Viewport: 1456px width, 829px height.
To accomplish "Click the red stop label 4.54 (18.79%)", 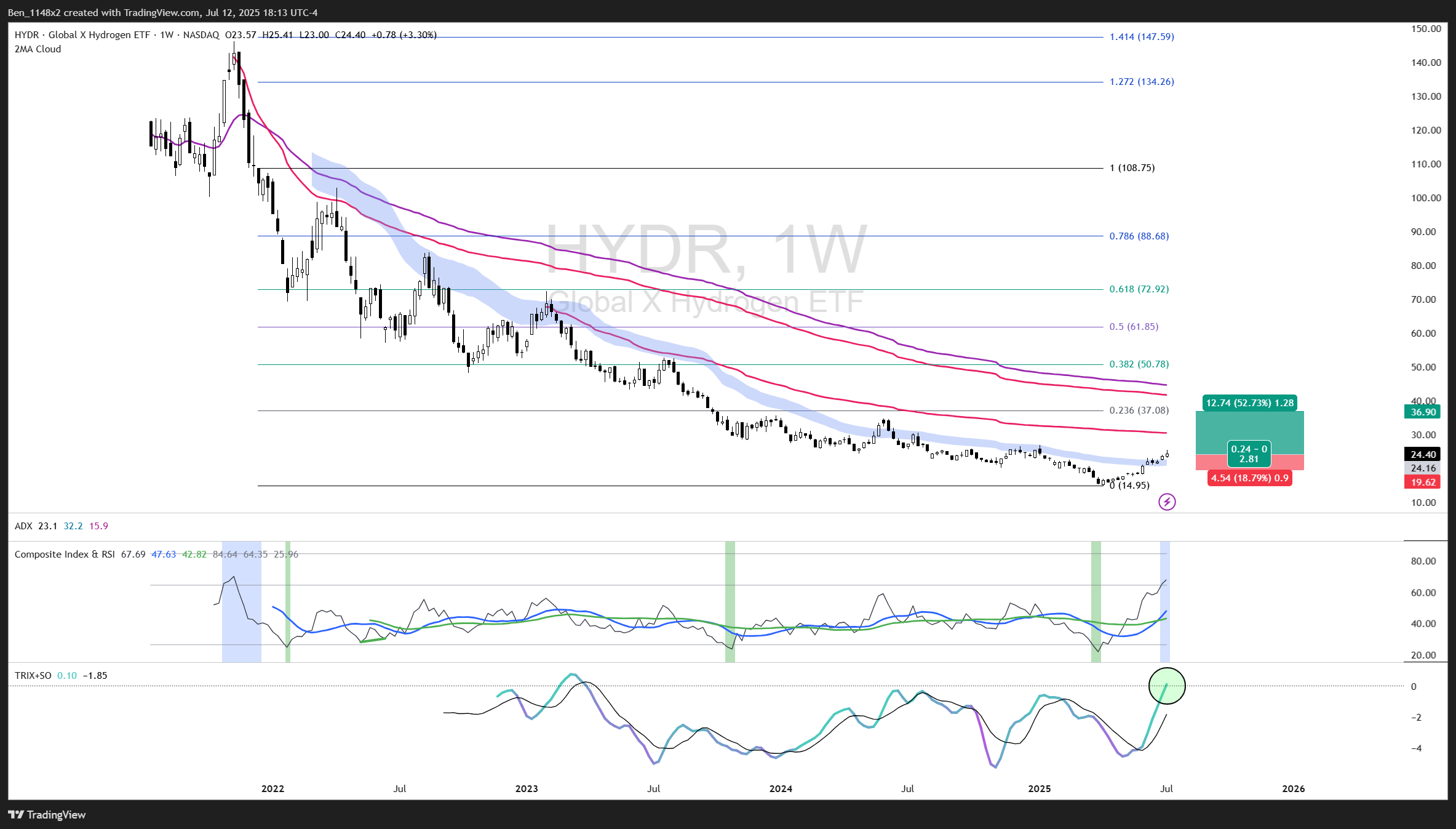I will [1249, 478].
